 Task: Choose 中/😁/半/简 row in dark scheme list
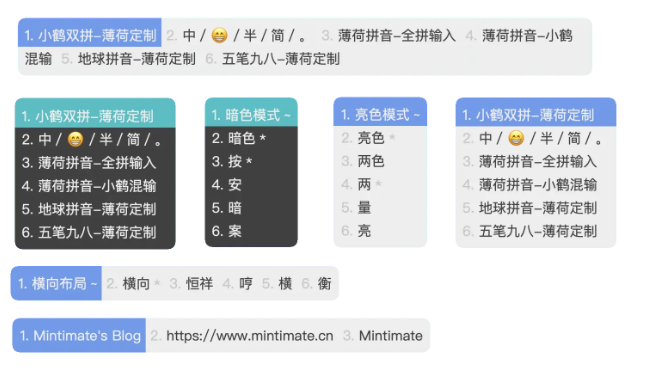tap(95, 139)
